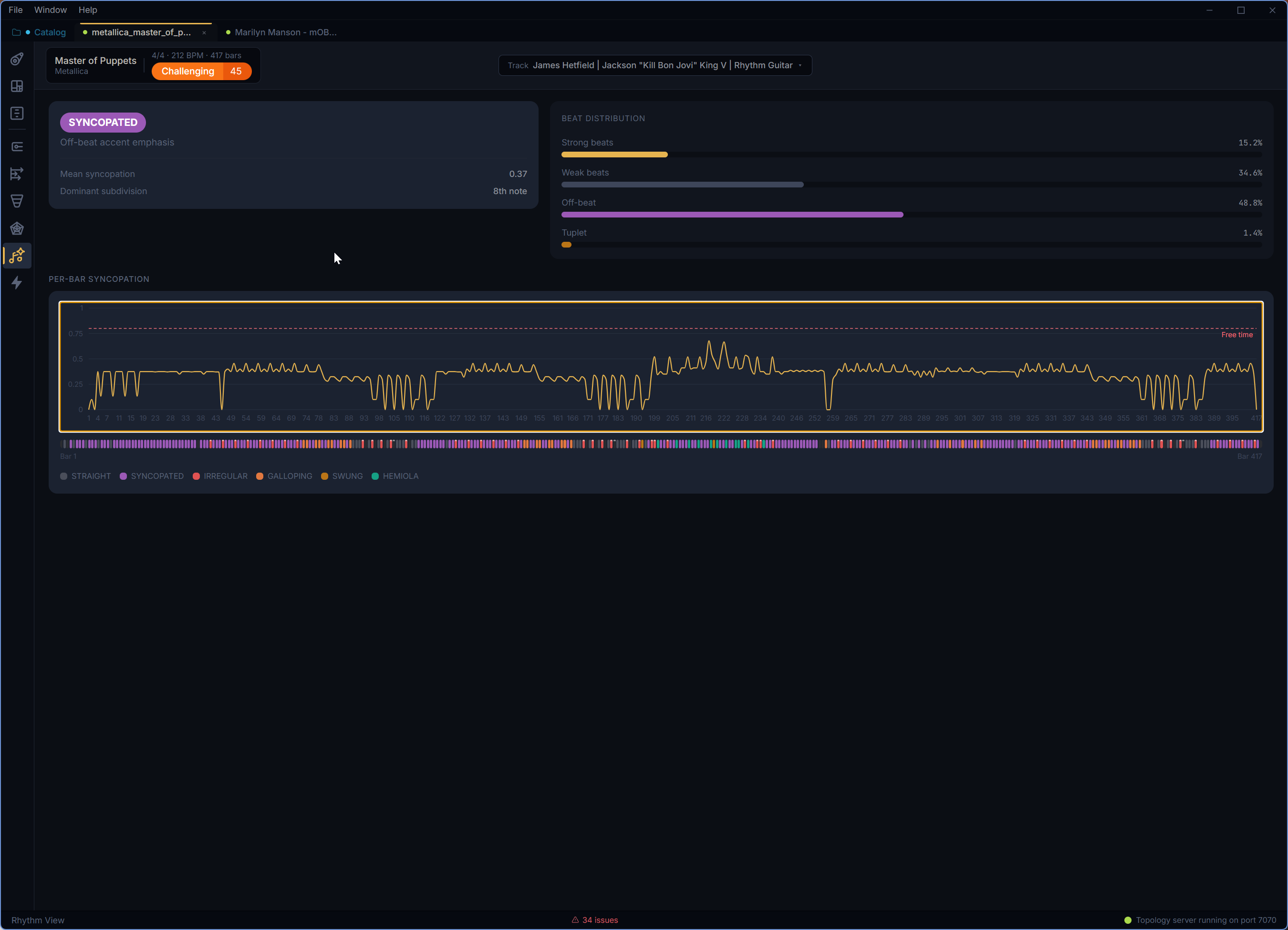This screenshot has width=1288, height=930.
Task: Open the document list sidebar icon
Action: click(x=17, y=113)
